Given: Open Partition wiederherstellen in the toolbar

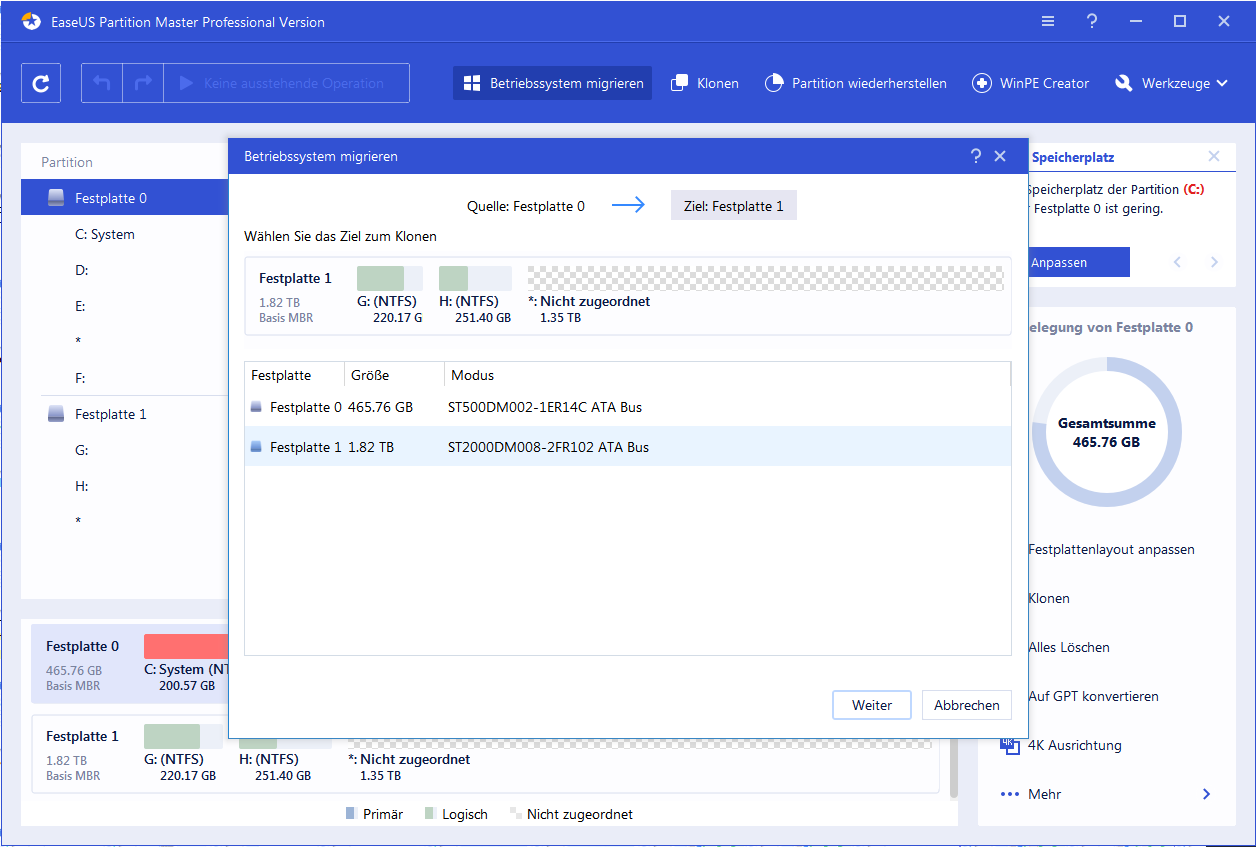Looking at the screenshot, I should pos(856,83).
